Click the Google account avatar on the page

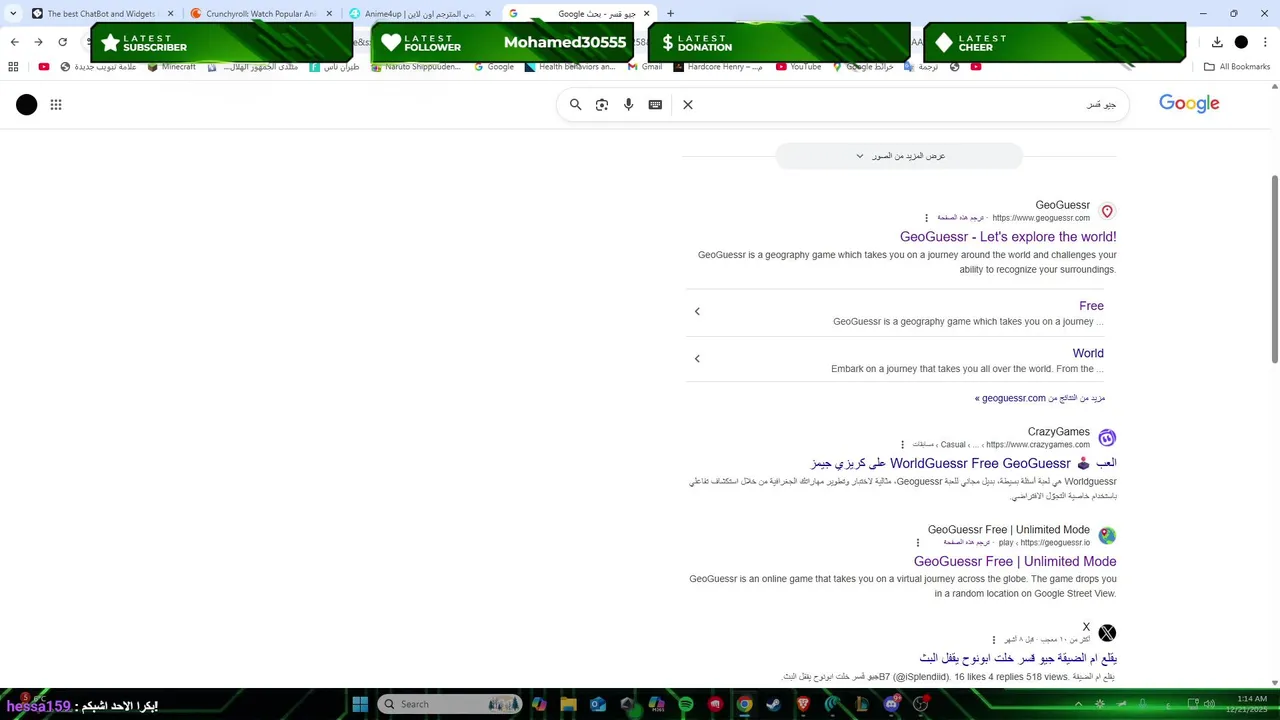[x=27, y=104]
